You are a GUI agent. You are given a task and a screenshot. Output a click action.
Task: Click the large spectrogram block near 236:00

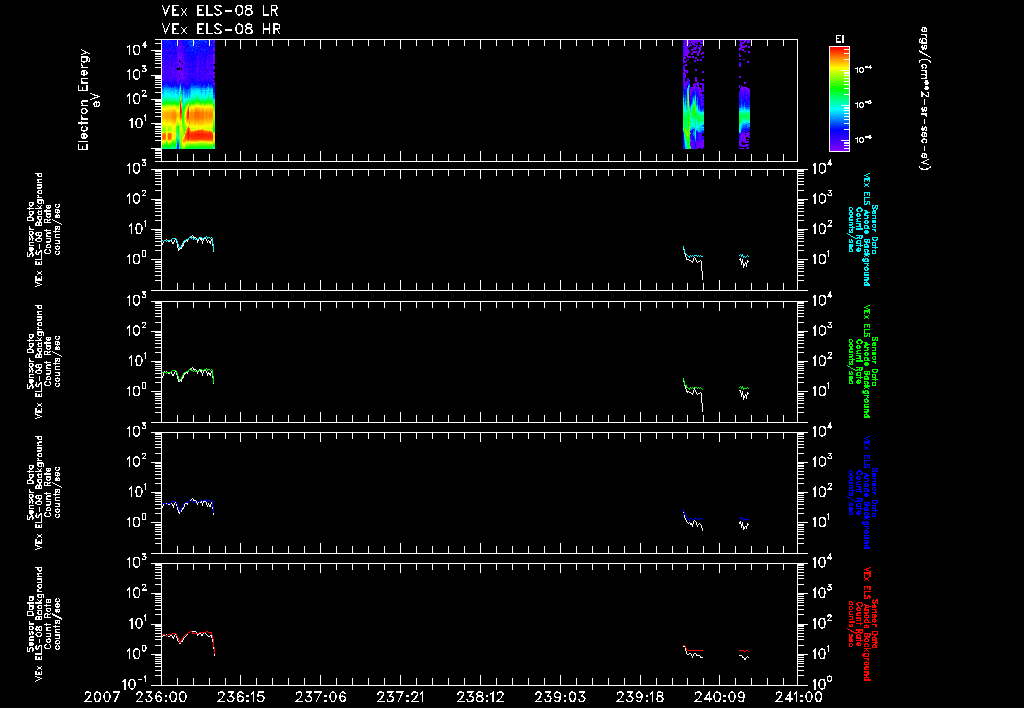point(188,95)
